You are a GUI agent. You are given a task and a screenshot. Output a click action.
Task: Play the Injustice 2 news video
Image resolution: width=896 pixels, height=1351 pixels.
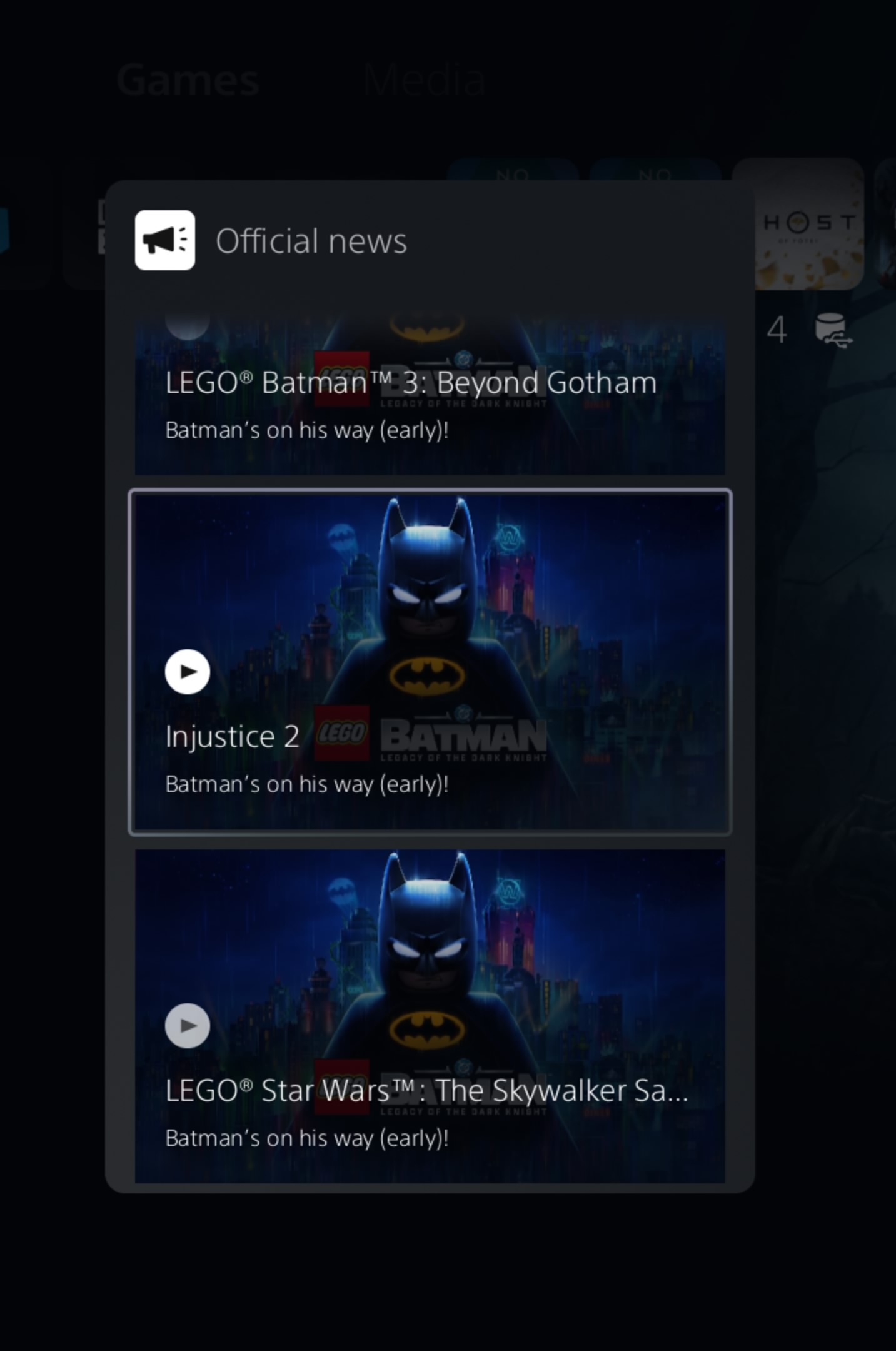pos(187,672)
